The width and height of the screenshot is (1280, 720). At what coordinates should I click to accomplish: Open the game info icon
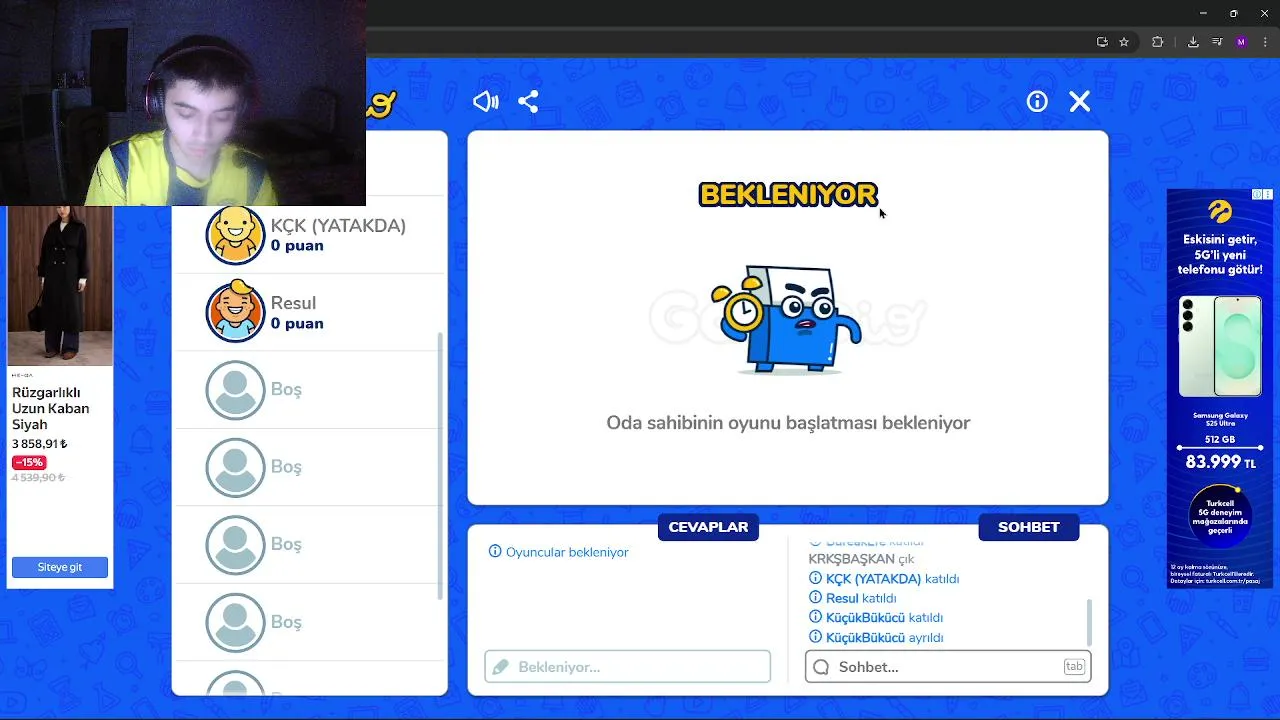point(1037,101)
